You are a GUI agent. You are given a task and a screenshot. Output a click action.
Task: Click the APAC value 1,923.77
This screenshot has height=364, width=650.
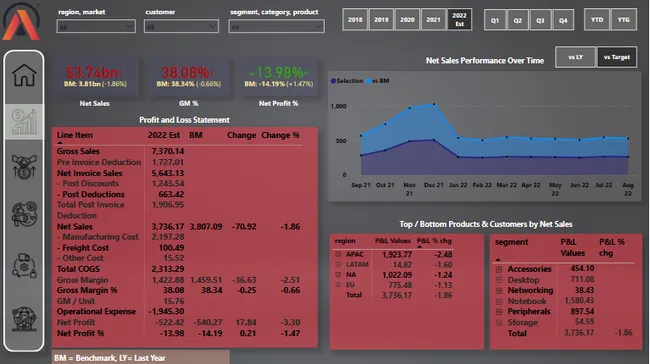tap(397, 255)
